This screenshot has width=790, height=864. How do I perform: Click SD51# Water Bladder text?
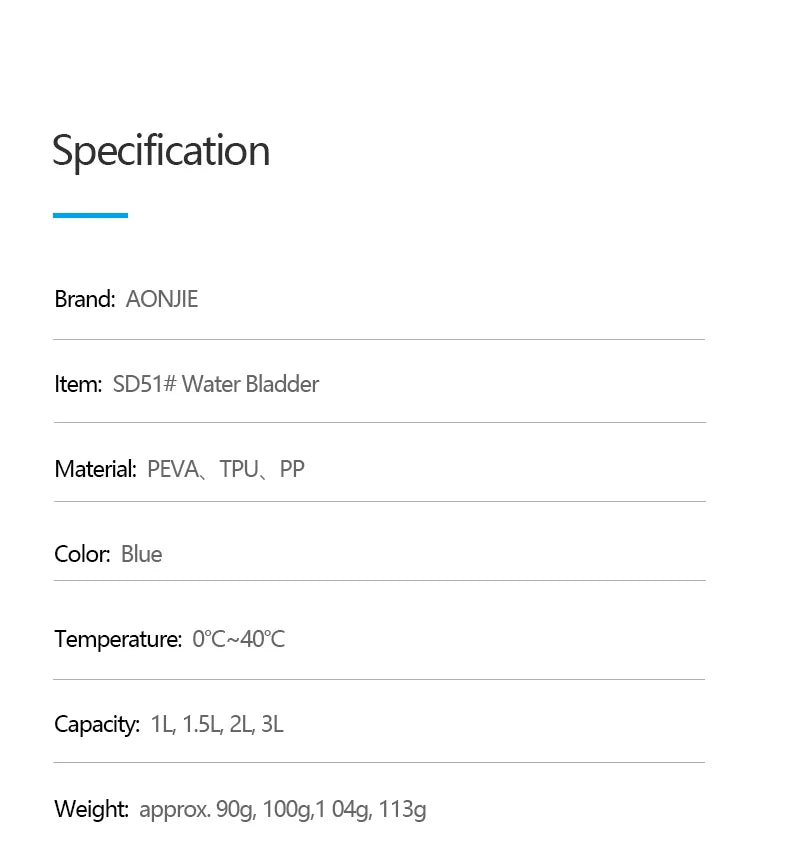[216, 384]
